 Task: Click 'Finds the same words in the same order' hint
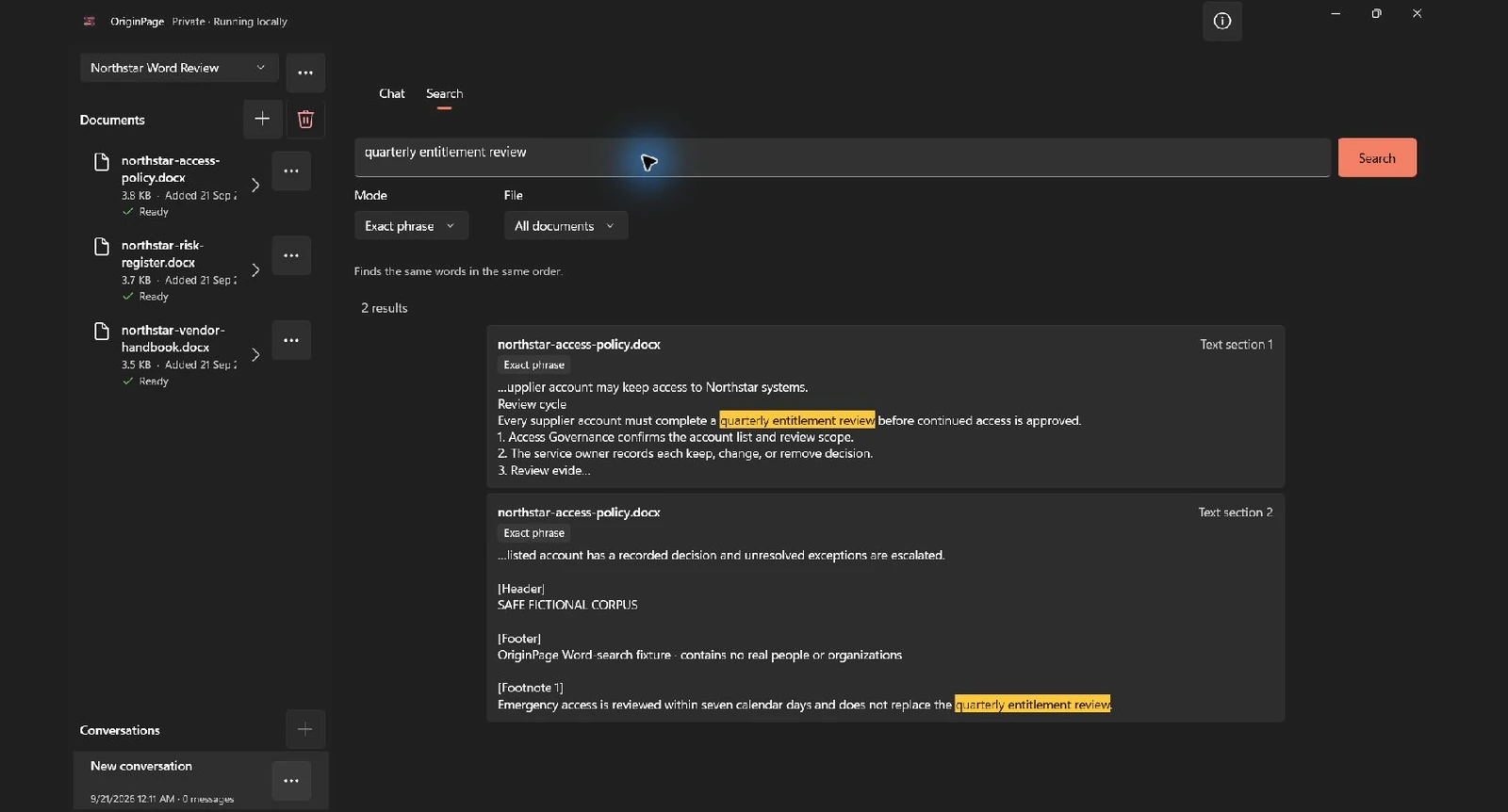[x=458, y=271]
